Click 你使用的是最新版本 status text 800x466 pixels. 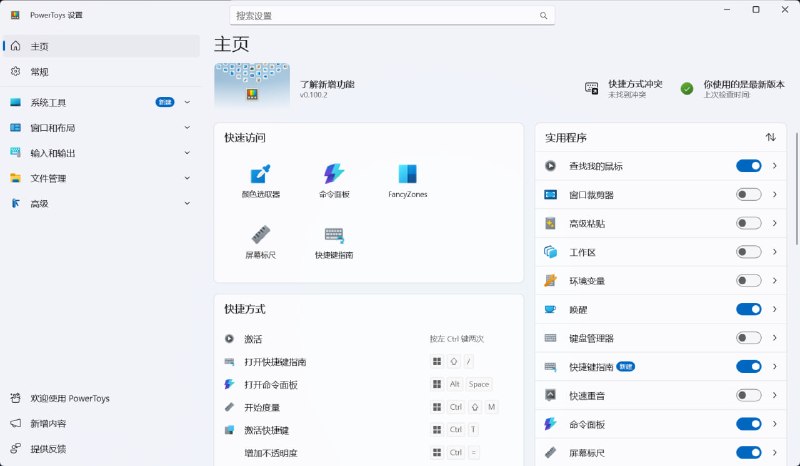(x=744, y=84)
